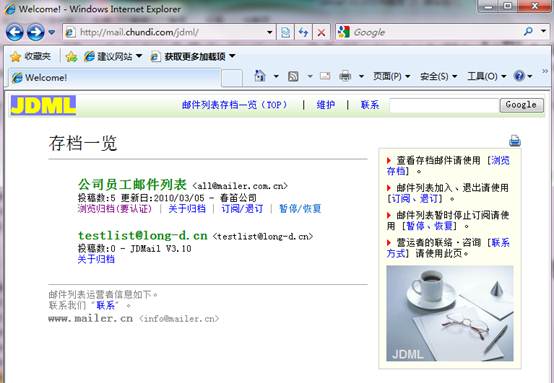Select the Welcome! browser tab
The height and width of the screenshot is (383, 554).
(x=115, y=78)
